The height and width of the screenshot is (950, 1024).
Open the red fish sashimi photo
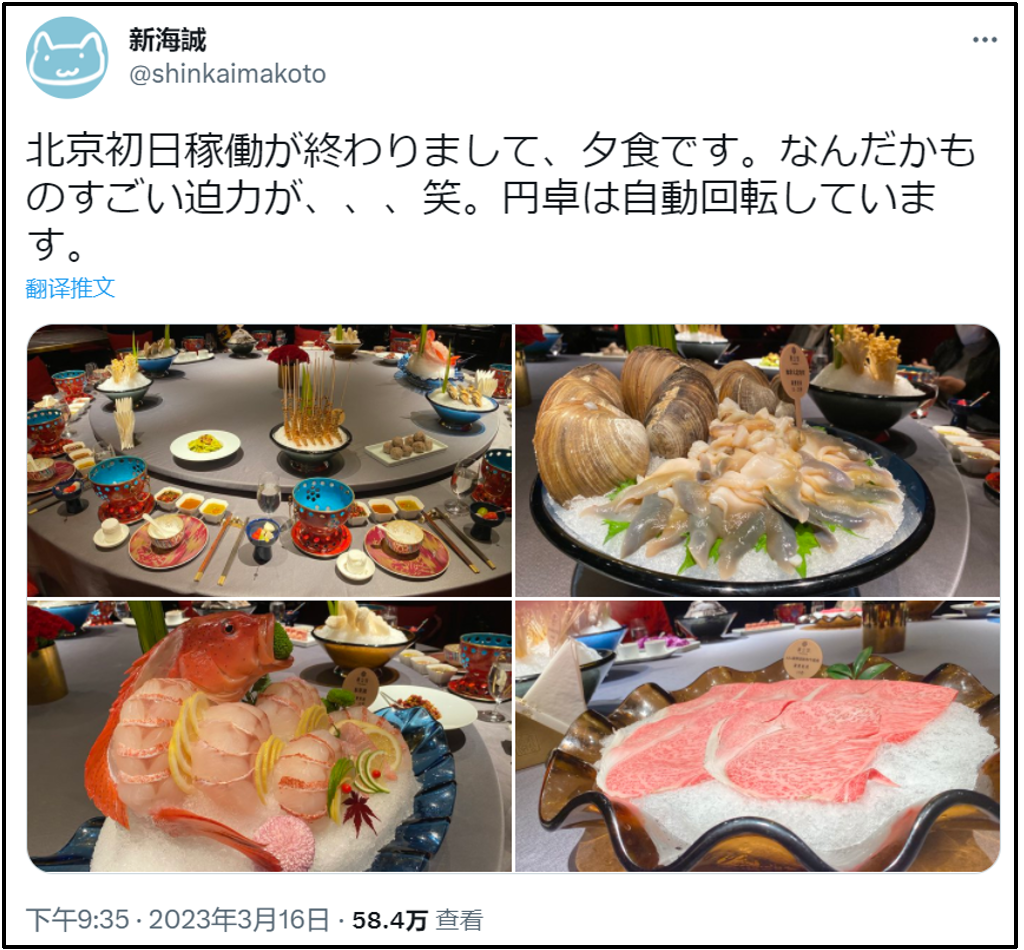tap(269, 736)
